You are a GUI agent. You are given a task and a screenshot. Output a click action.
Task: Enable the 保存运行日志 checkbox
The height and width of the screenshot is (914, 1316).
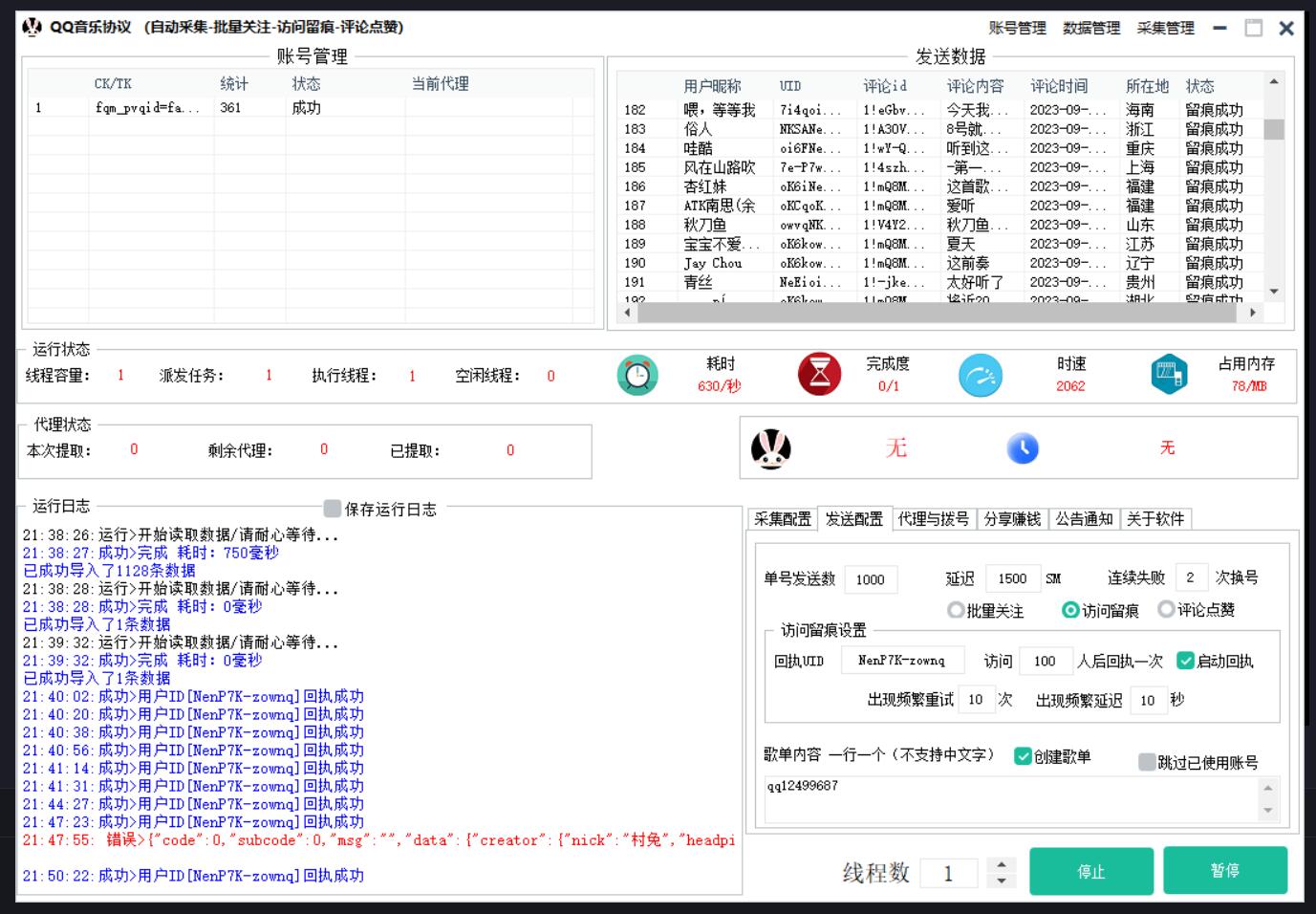tap(333, 509)
